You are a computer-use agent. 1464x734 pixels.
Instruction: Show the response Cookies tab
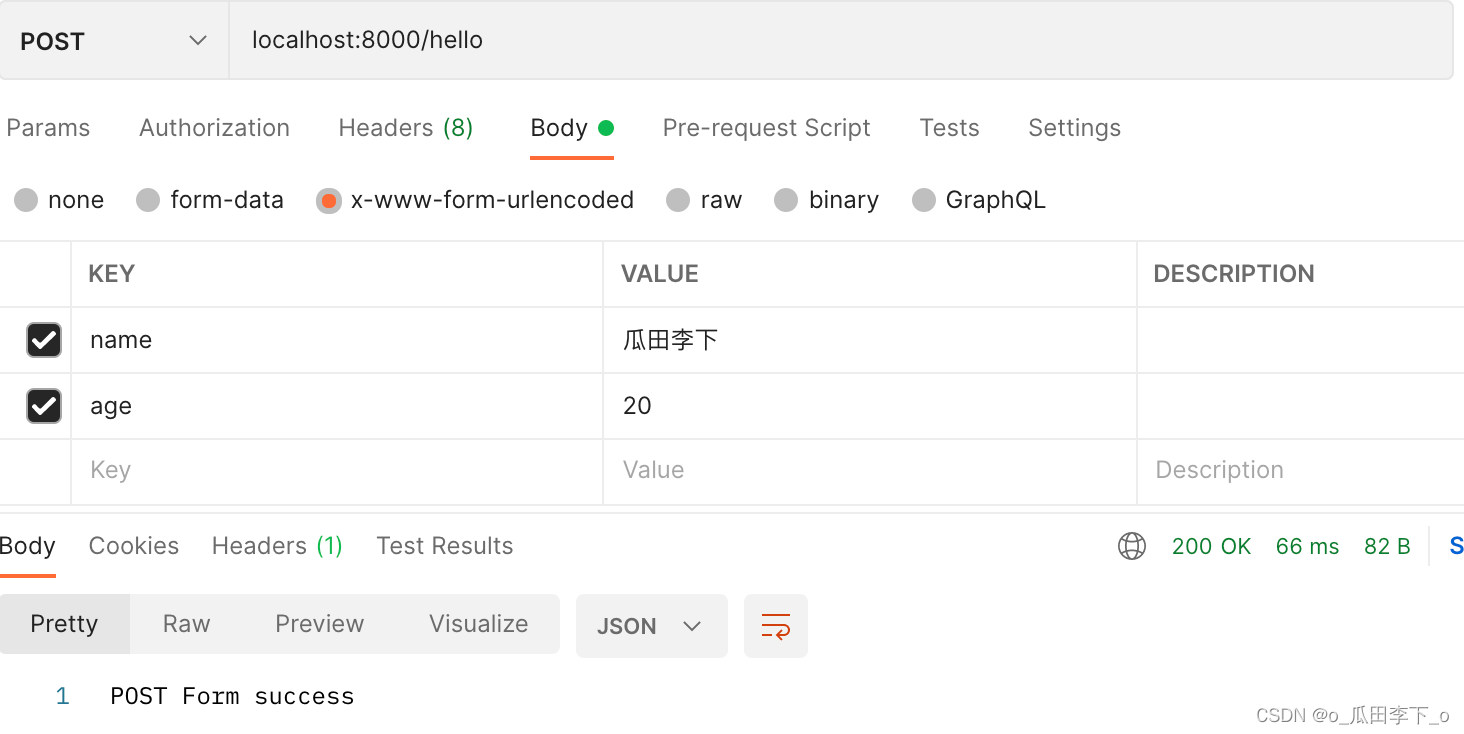click(134, 546)
